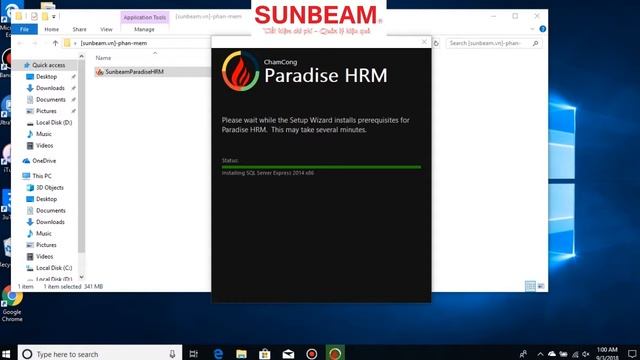Open the Action Center notifications icon
The height and width of the screenshot is (360, 640).
click(632, 354)
